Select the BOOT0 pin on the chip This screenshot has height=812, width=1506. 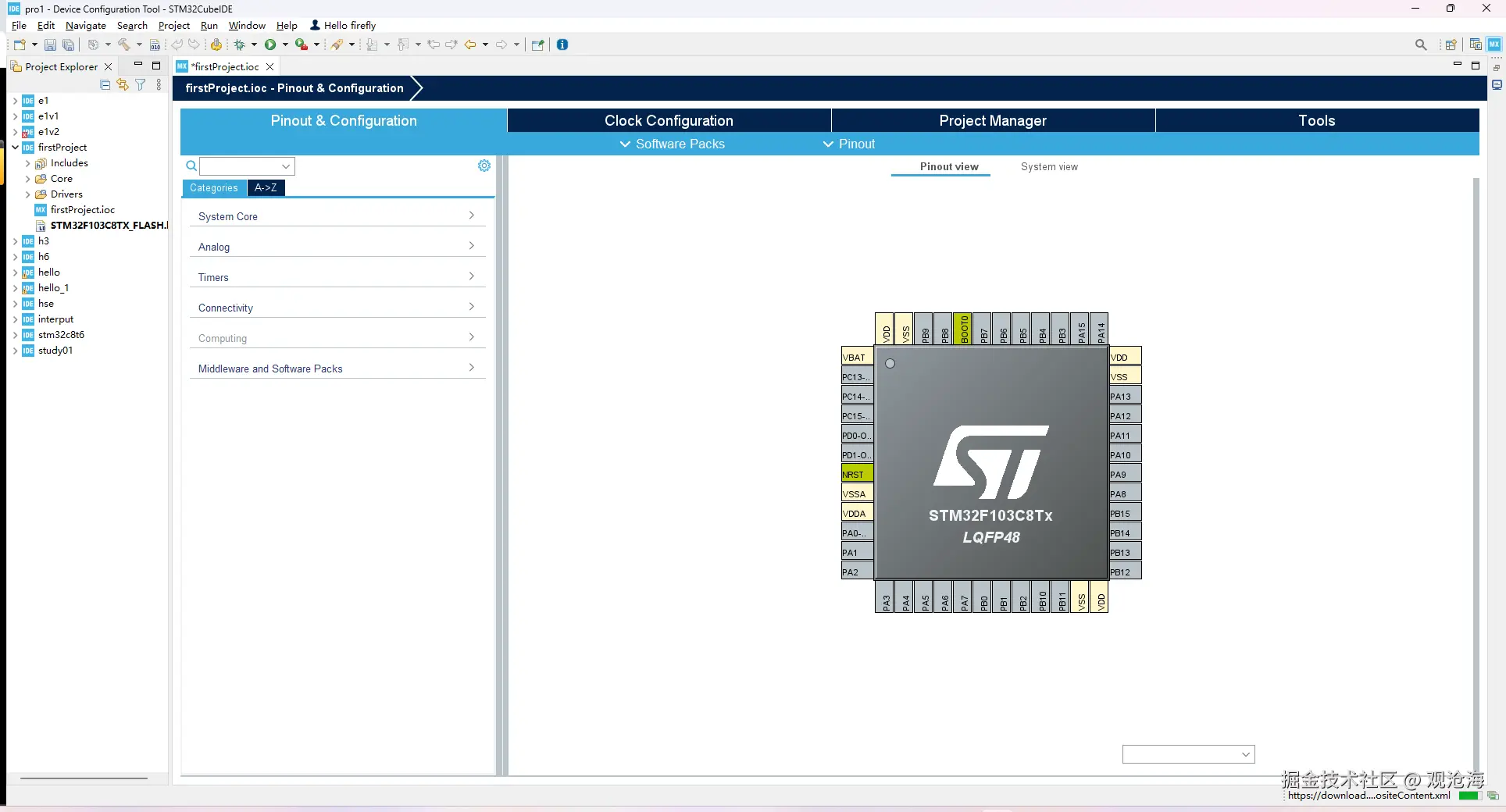click(964, 329)
